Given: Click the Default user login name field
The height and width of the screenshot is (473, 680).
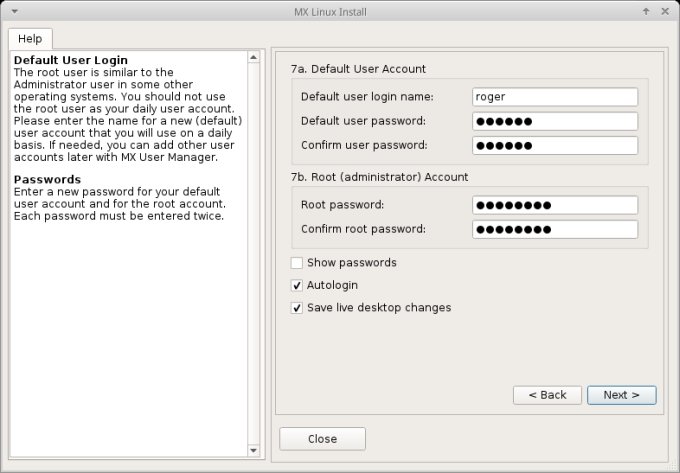Looking at the screenshot, I should [x=555, y=97].
